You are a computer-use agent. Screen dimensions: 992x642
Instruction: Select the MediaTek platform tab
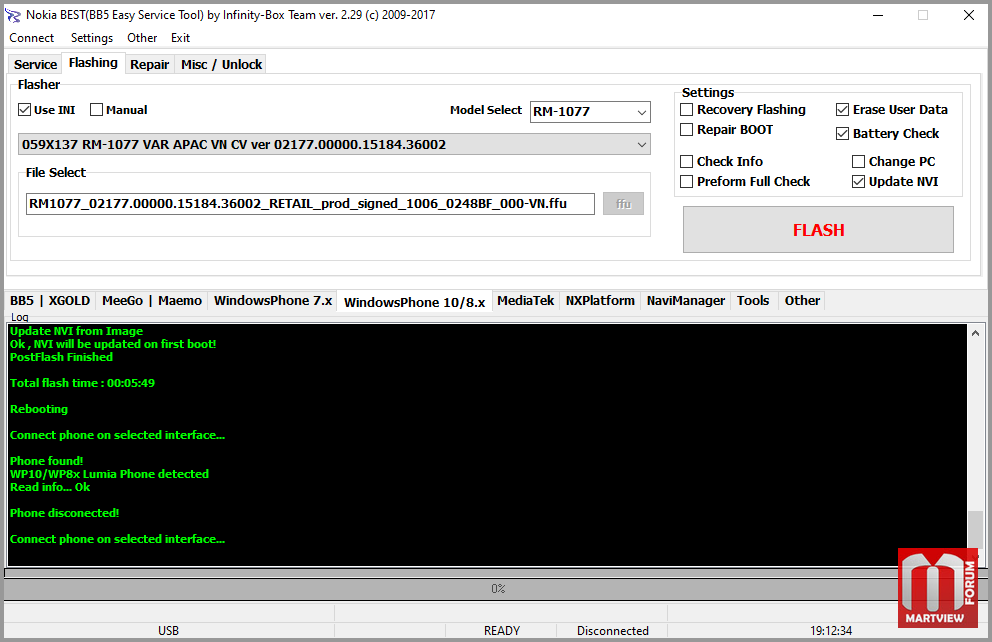[525, 301]
